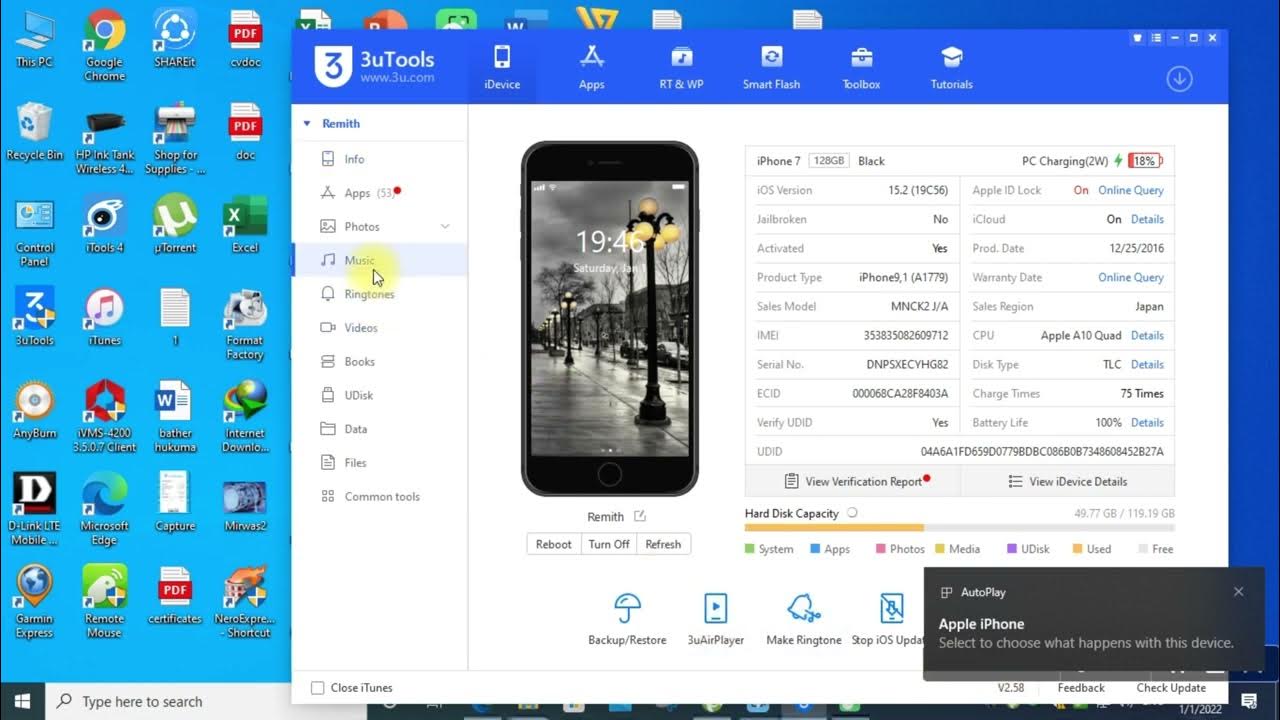Select the Recycle Bin desktop icon

(x=34, y=131)
